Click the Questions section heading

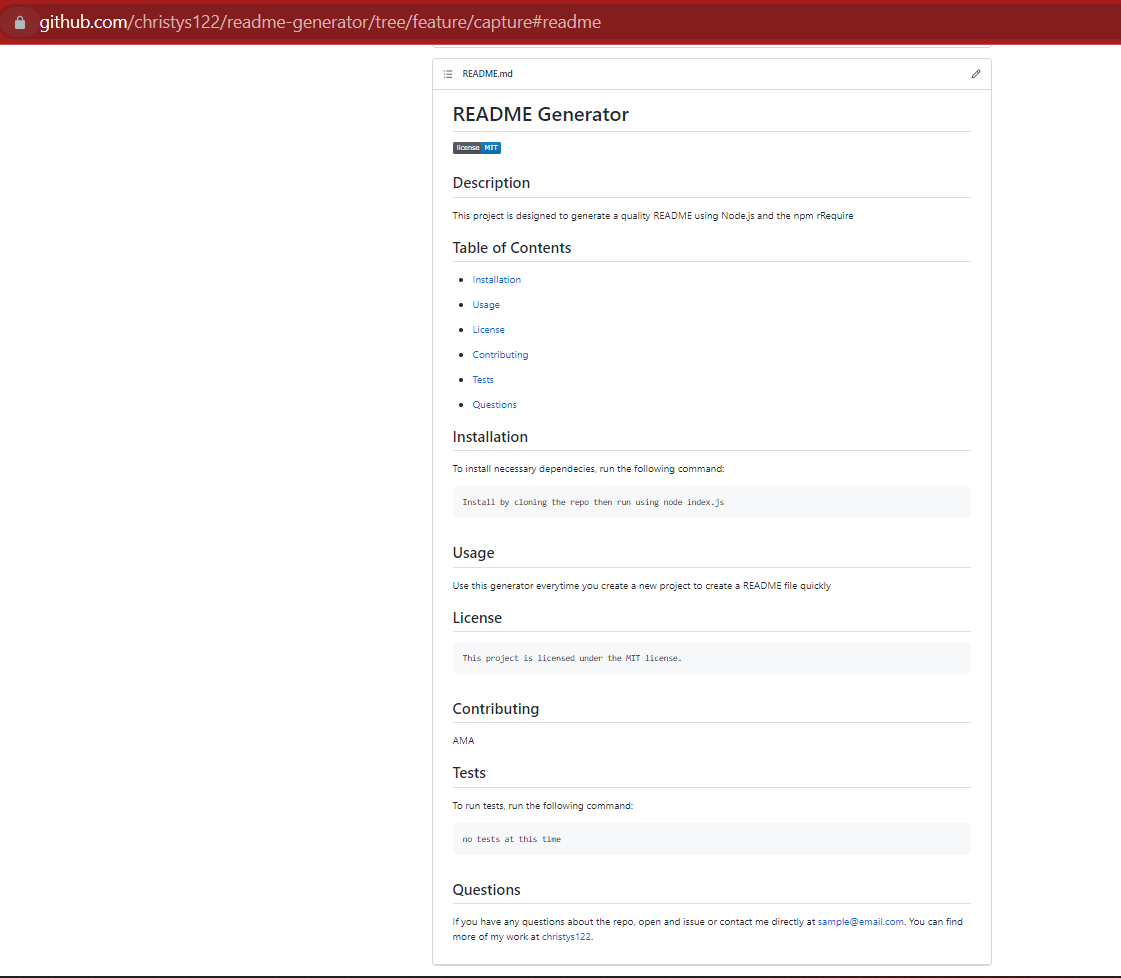click(486, 889)
